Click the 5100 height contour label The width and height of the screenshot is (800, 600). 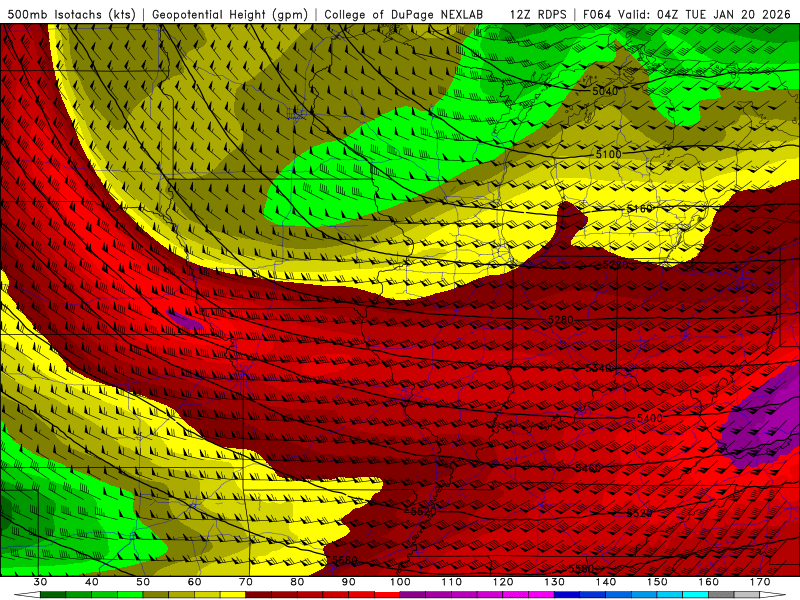[609, 154]
